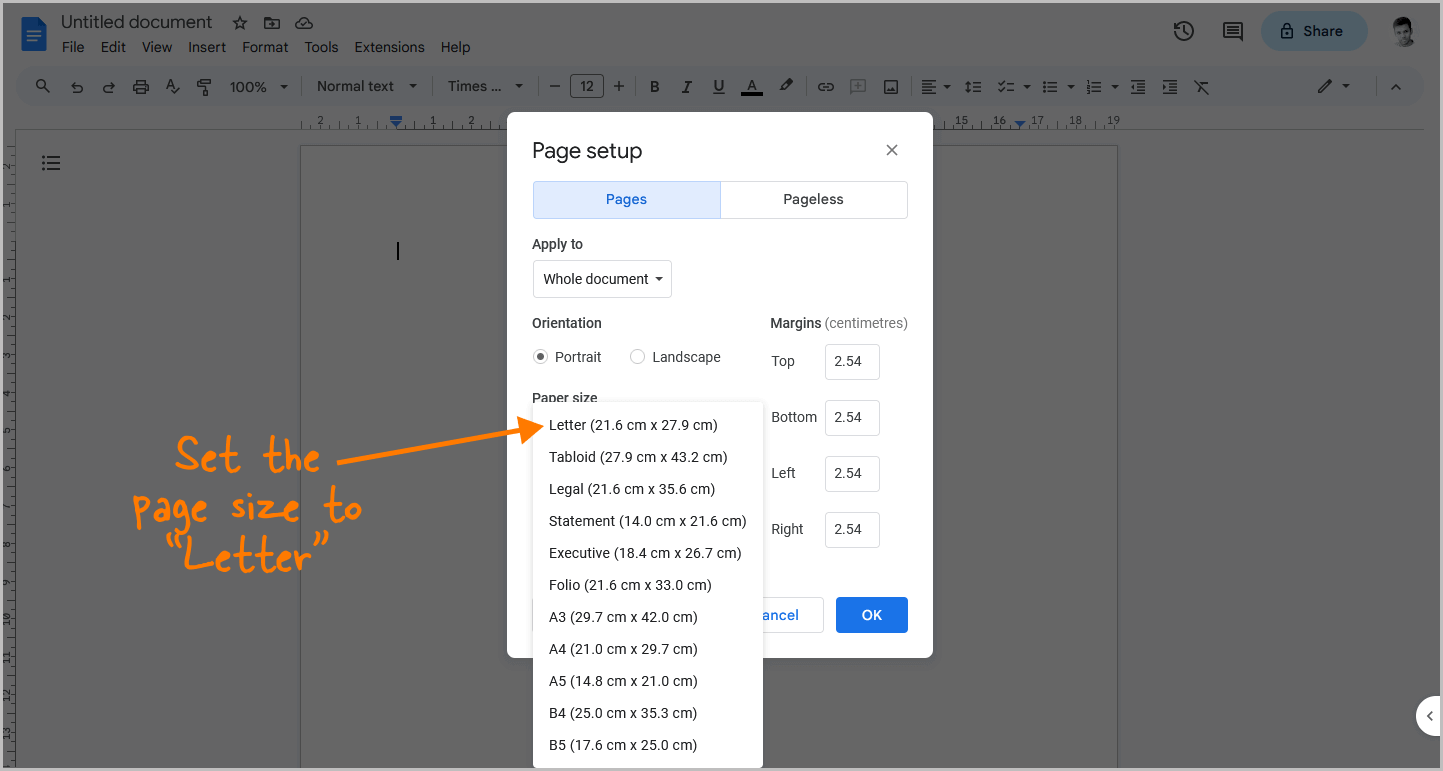Switch to the Pageless tab

[x=813, y=199]
